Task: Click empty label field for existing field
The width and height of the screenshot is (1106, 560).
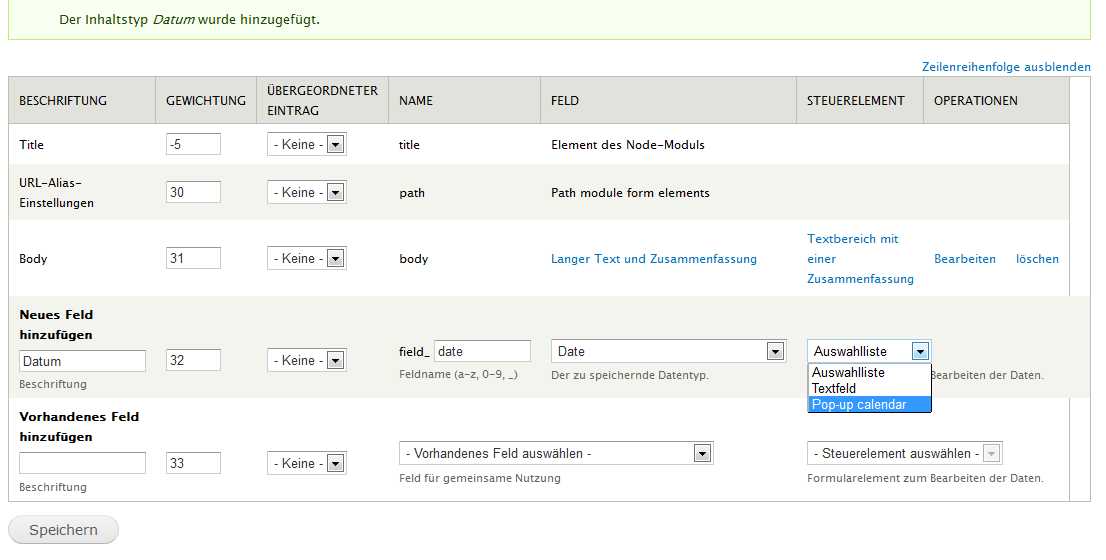Action: (82, 463)
